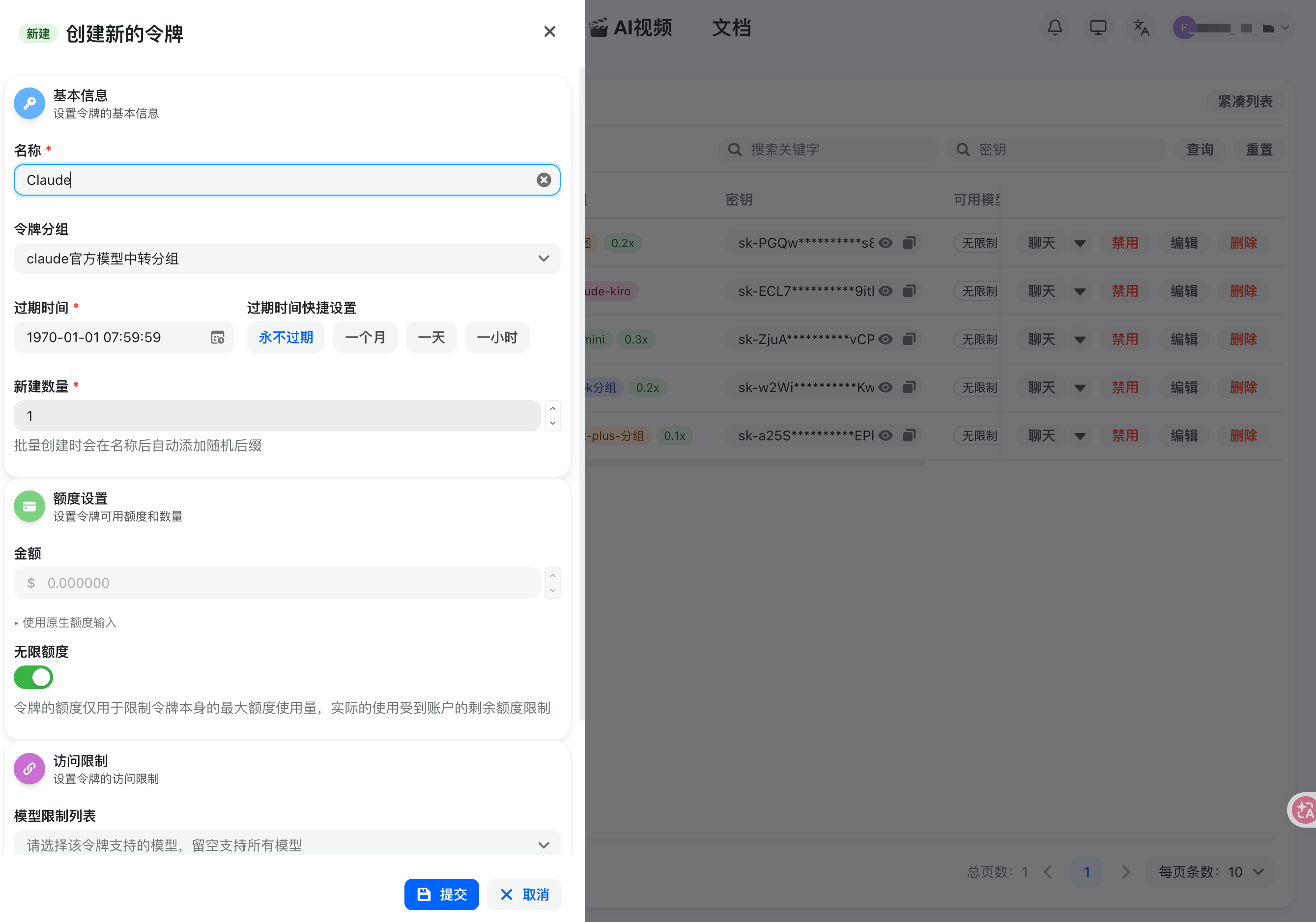Viewport: 1316px width, 922px height.
Task: Open the items per page dropdown
Action: point(1210,872)
